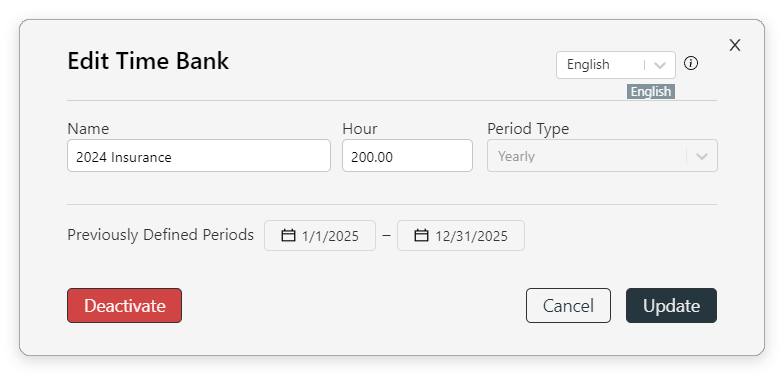Click the Update button
Viewport: 783px width, 374px height.
point(671,306)
